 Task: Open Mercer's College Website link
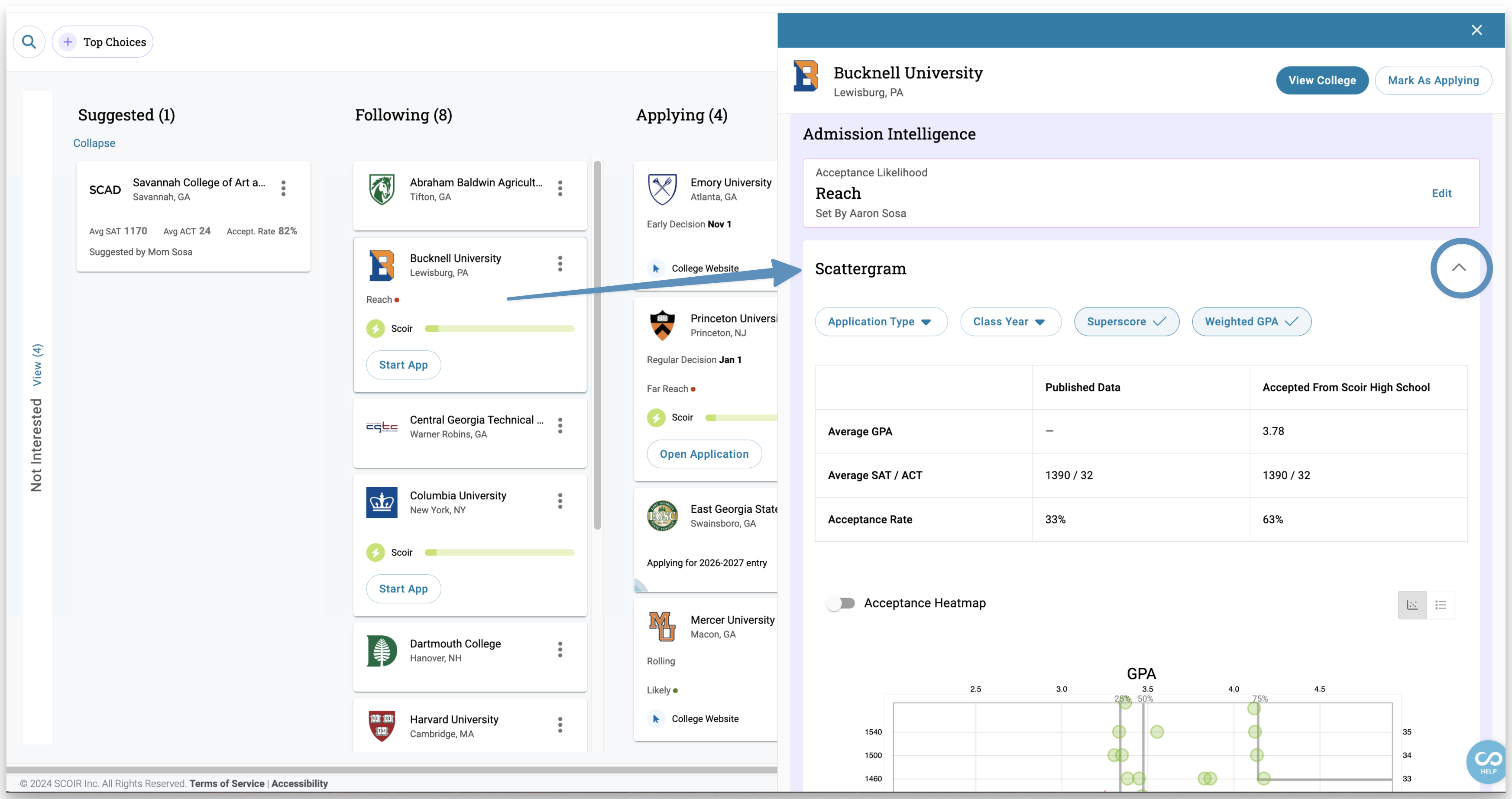[x=704, y=718]
